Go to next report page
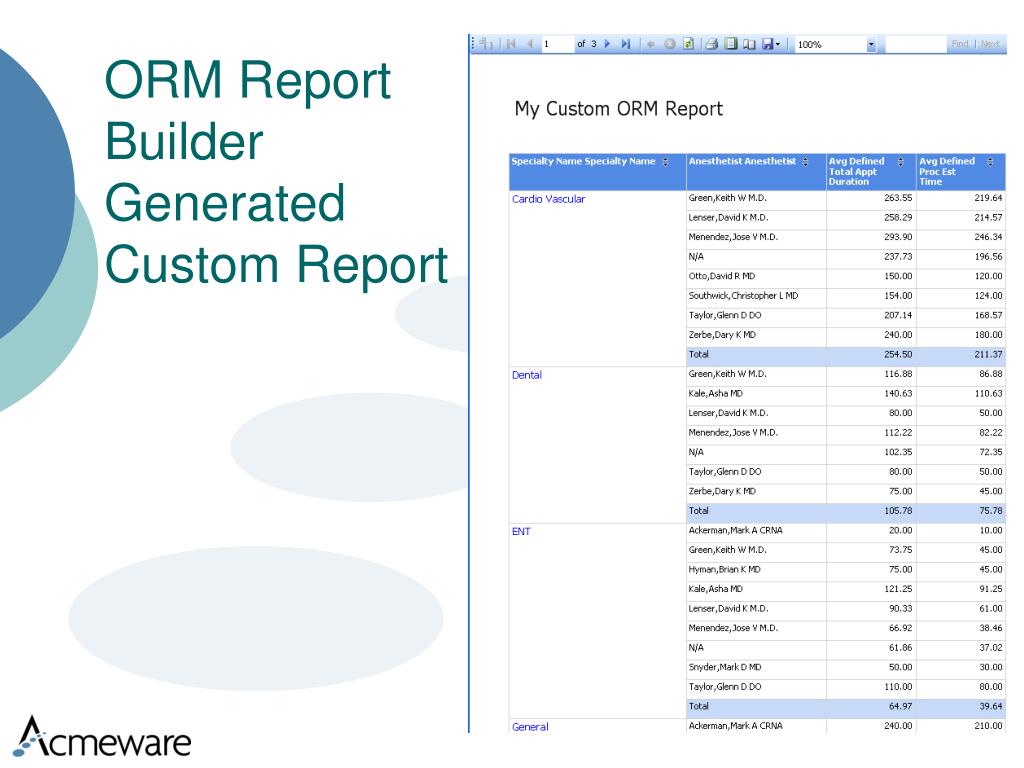This screenshot has height=768, width=1024. 607,44
